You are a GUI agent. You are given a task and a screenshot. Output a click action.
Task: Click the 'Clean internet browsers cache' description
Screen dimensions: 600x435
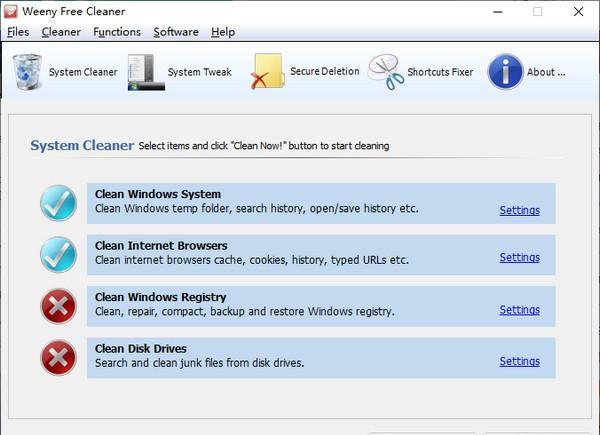pos(252,260)
